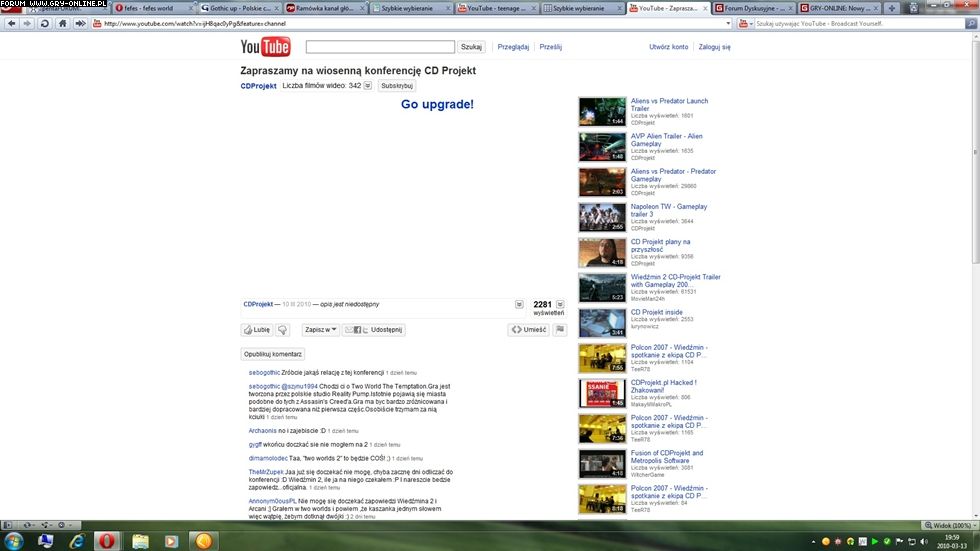The width and height of the screenshot is (980, 551).
Task: Click the Szukaj search button
Action: coord(471,47)
